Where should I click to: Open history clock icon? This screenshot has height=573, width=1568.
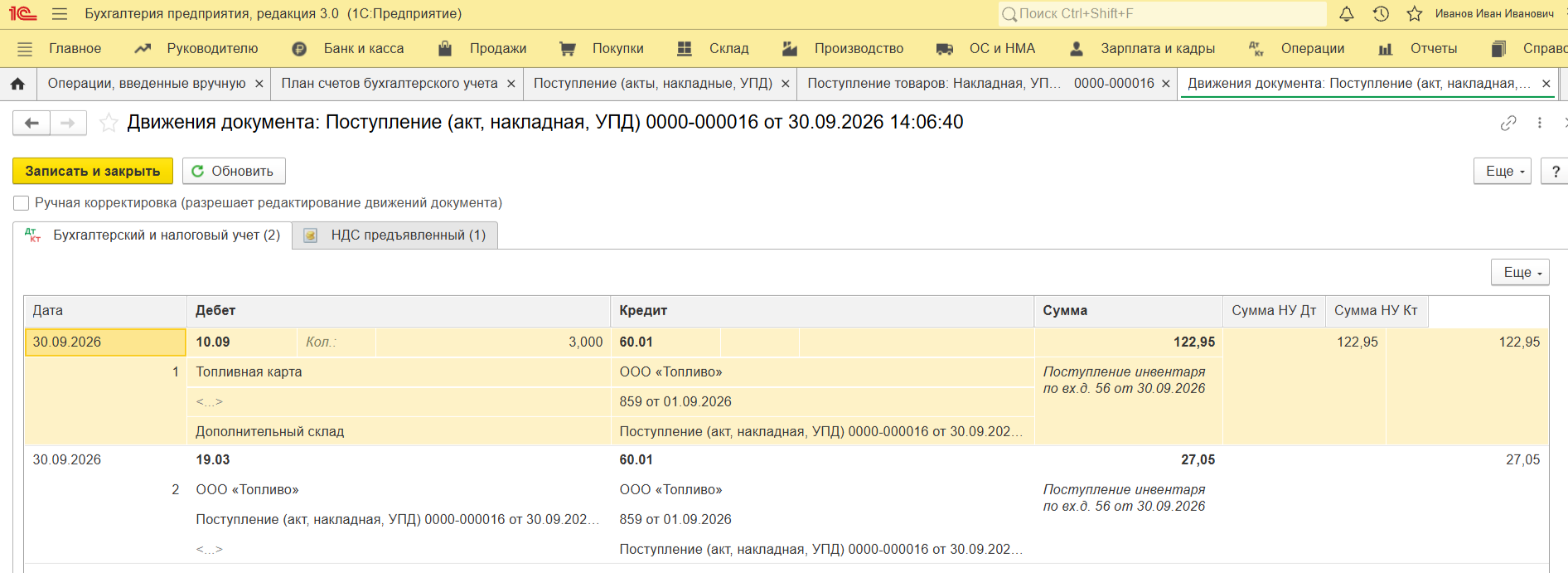(x=1381, y=14)
